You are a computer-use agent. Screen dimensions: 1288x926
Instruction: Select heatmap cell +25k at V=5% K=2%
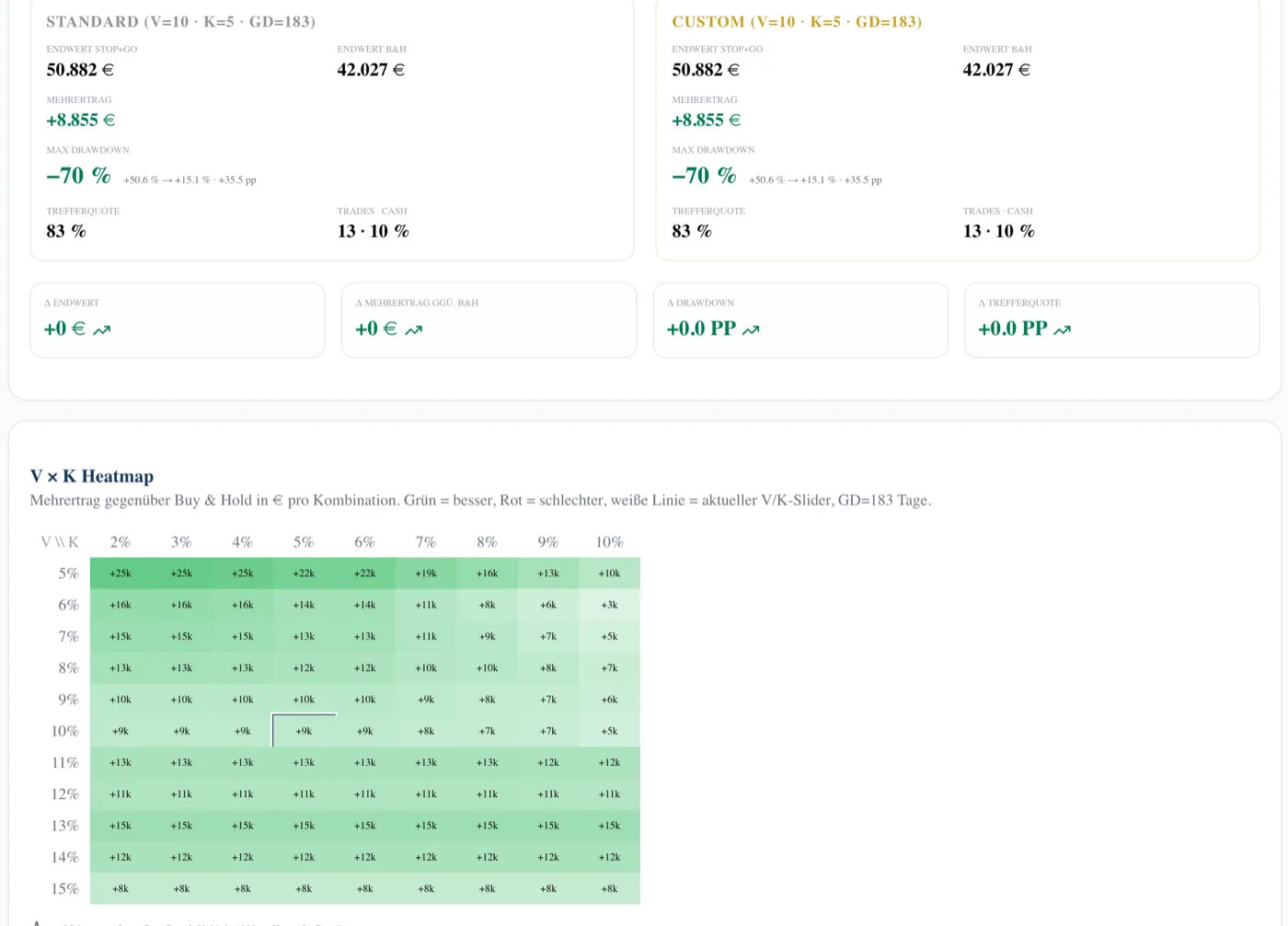tap(121, 573)
